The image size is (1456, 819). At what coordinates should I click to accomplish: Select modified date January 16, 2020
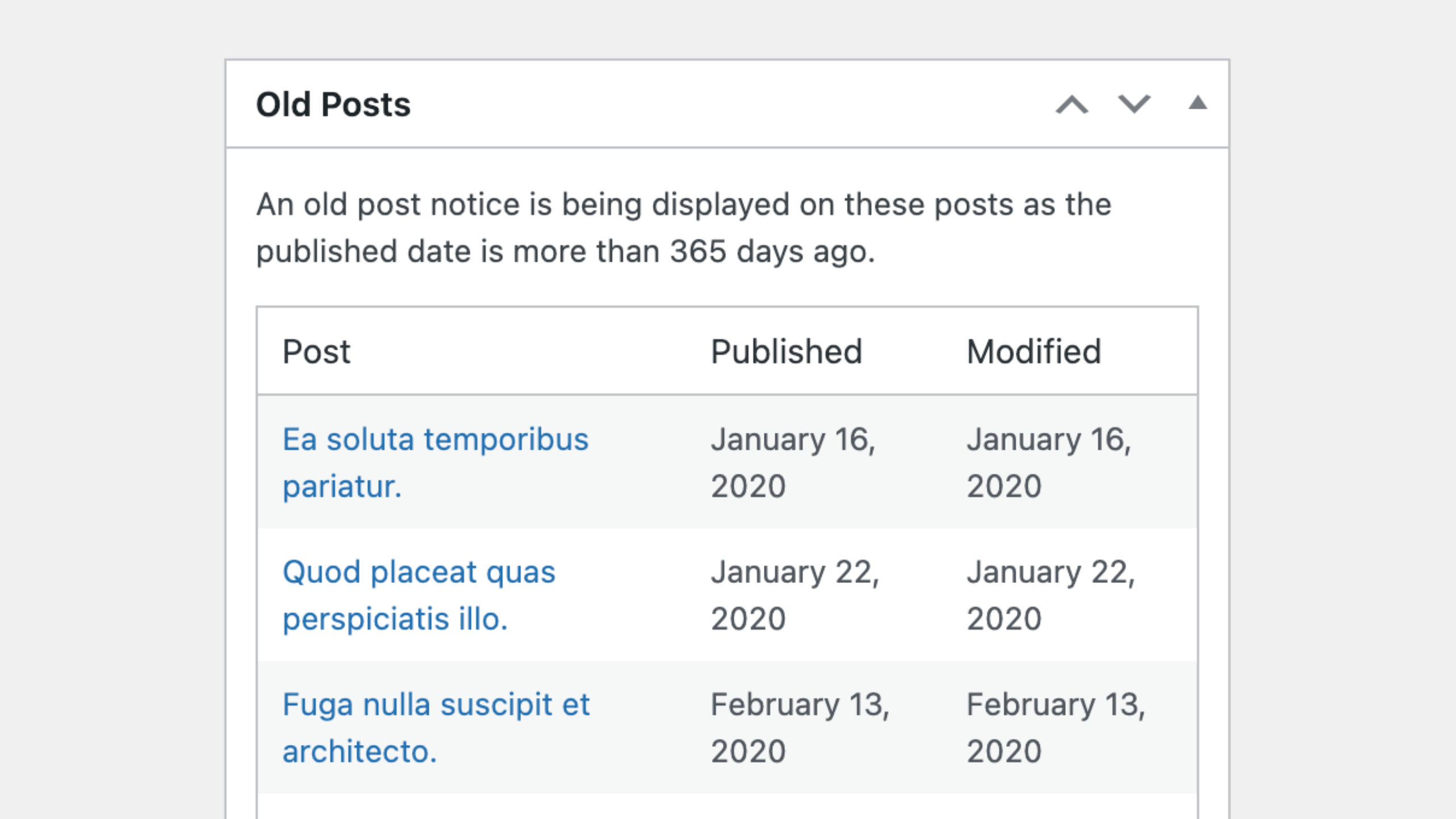(x=1049, y=463)
